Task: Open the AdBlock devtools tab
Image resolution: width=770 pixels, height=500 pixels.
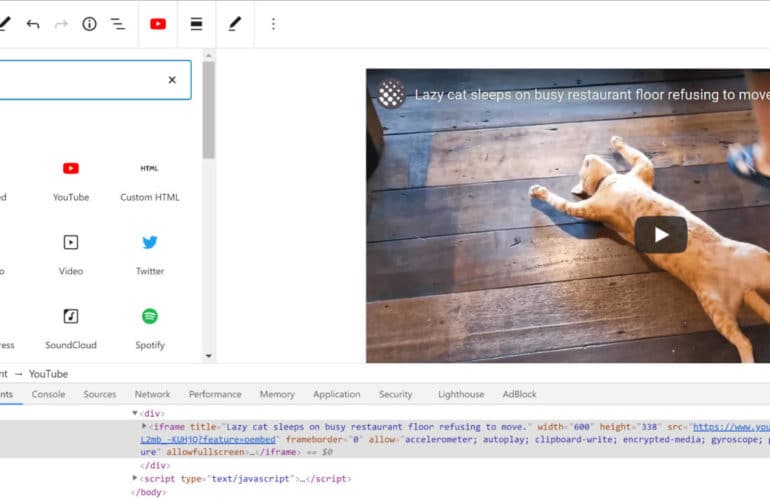Action: 519,394
